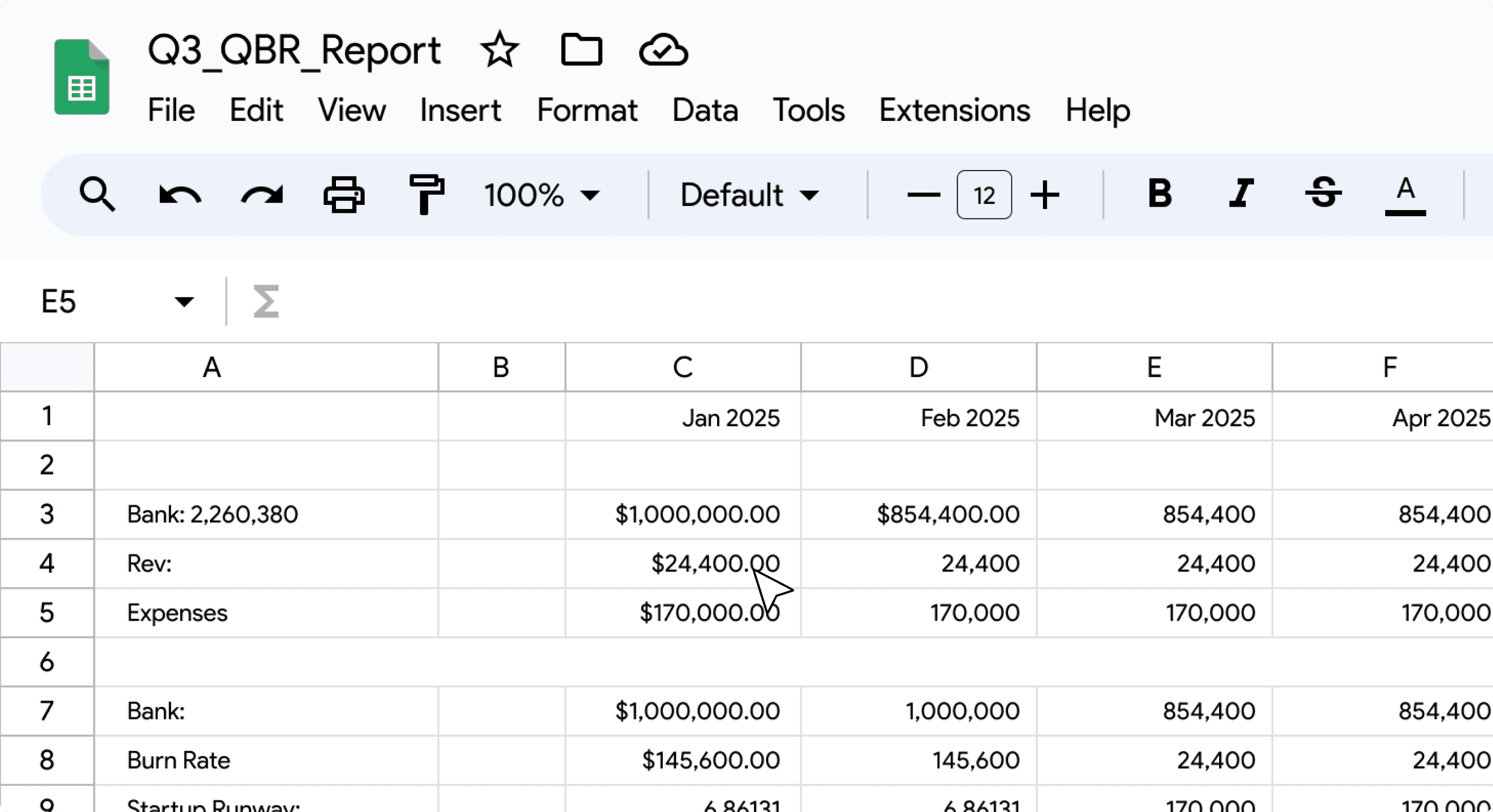This screenshot has width=1493, height=812.
Task: Undo the last action
Action: tap(180, 195)
